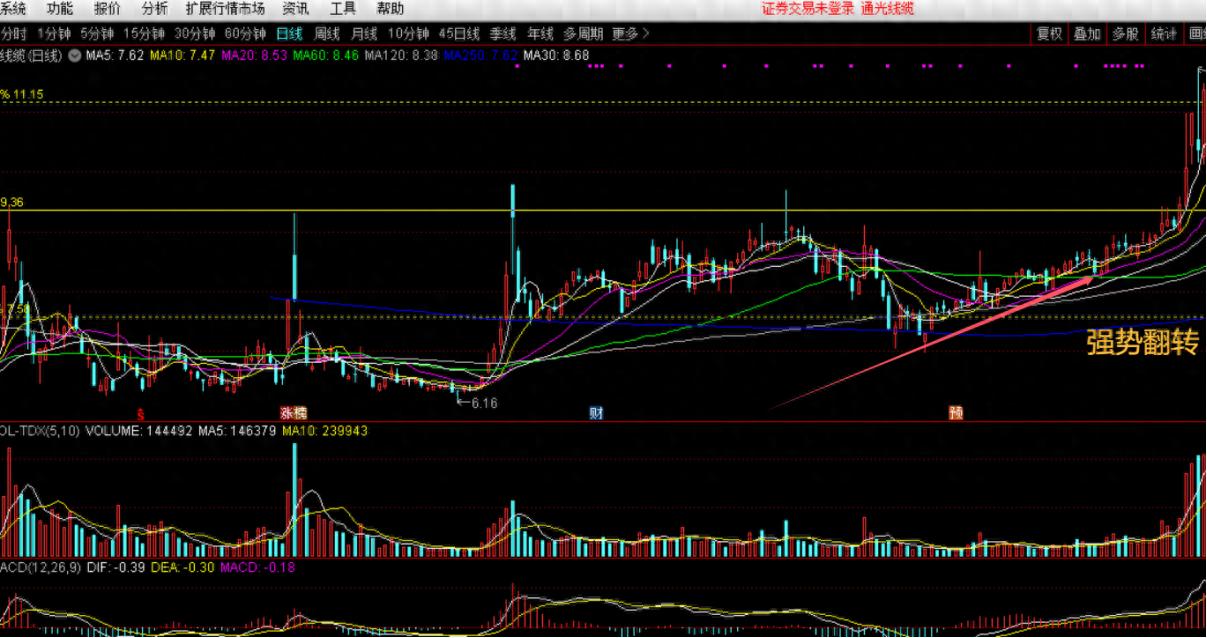The image size is (1207, 638).
Task: Click the blue 财 financial marker icon
Action: click(x=596, y=412)
